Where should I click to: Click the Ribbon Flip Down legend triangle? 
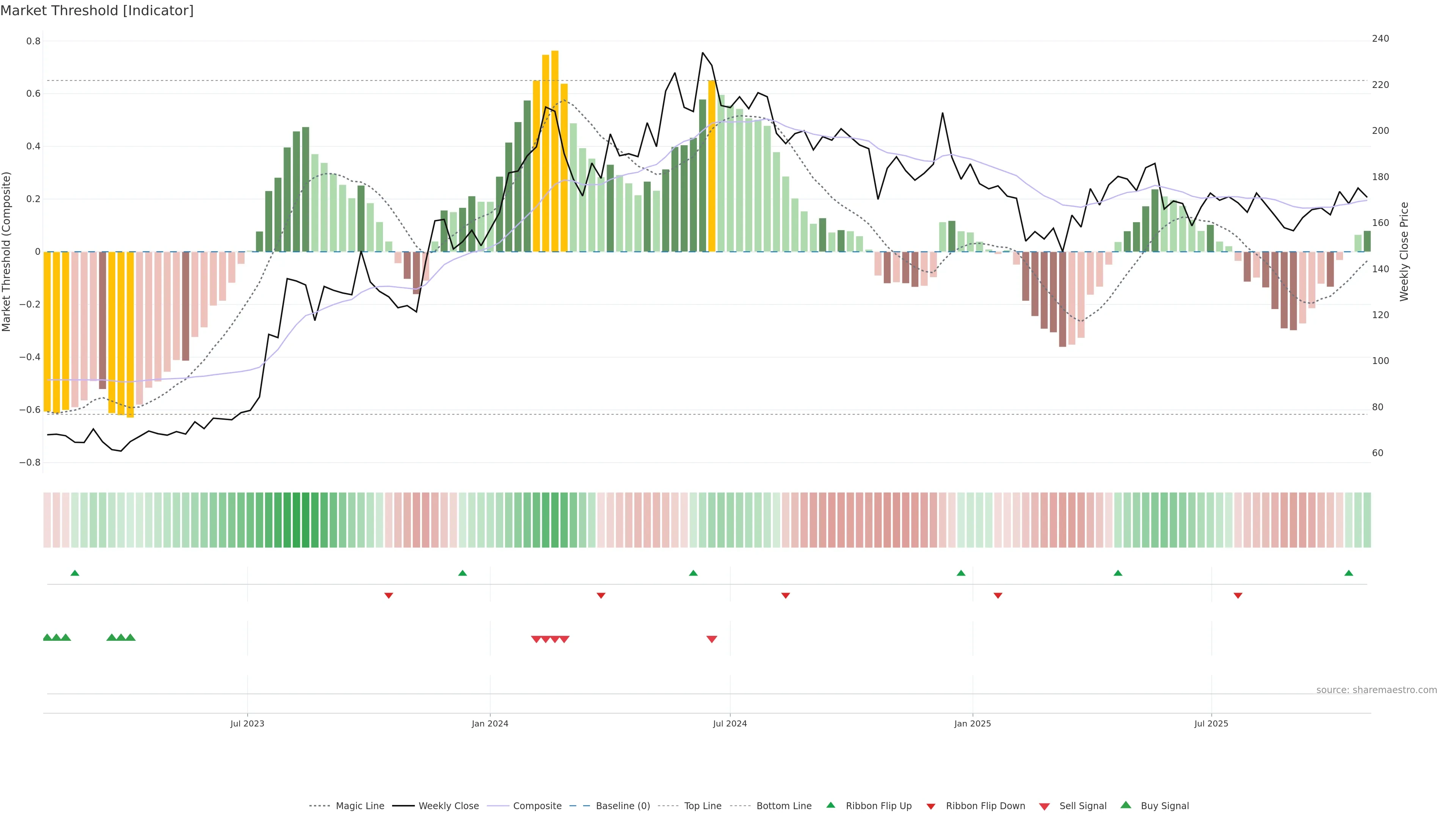tap(931, 806)
